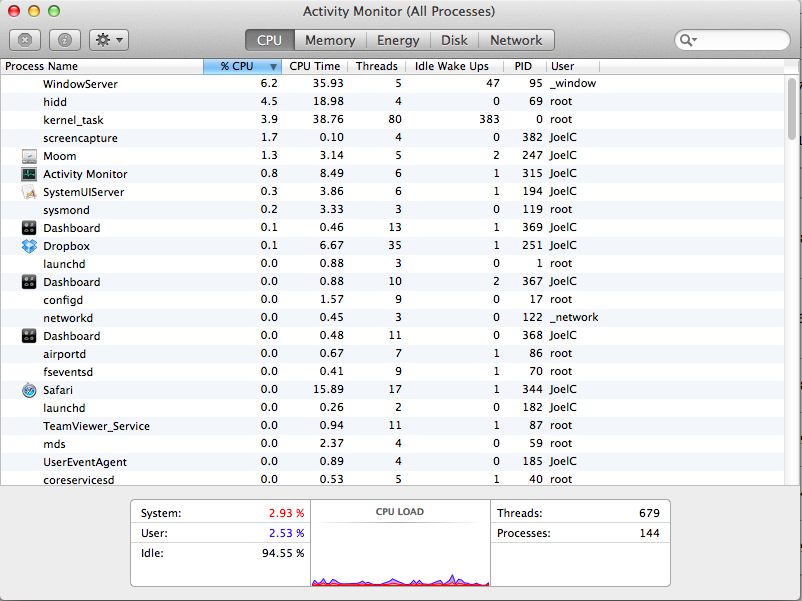Viewport: 802px width, 601px height.
Task: Select the WindowServer process row
Action: pos(392,84)
